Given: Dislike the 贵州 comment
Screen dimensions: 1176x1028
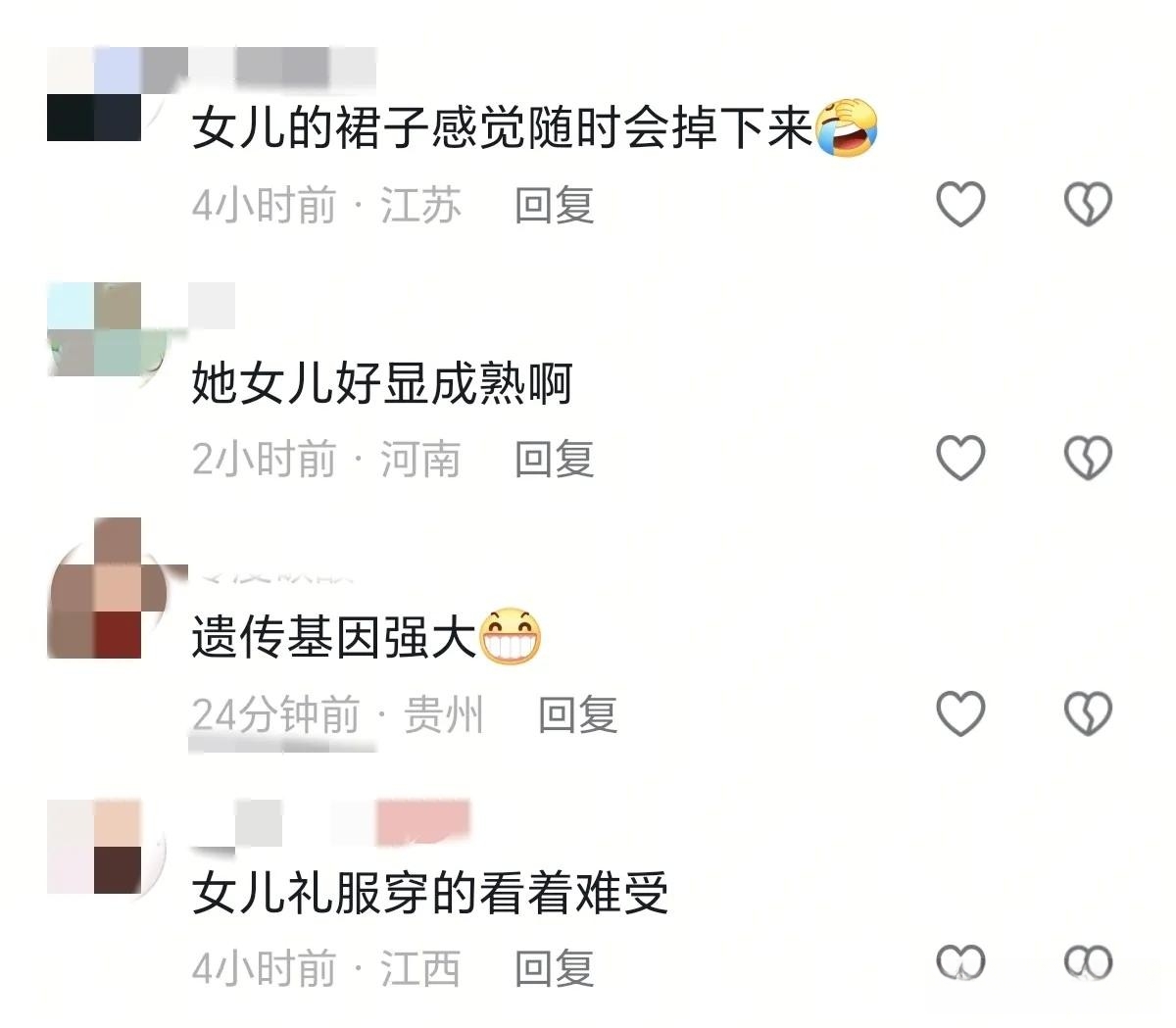Looking at the screenshot, I should click(1088, 712).
